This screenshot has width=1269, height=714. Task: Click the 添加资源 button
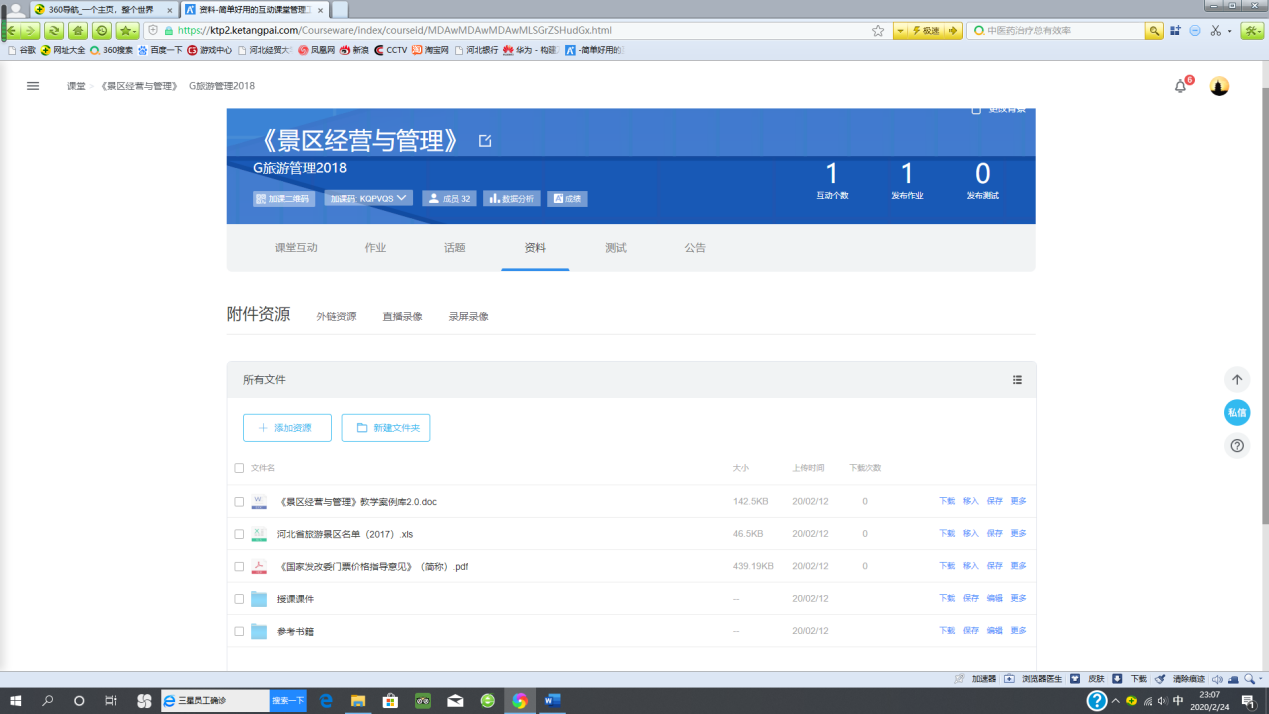pos(287,428)
